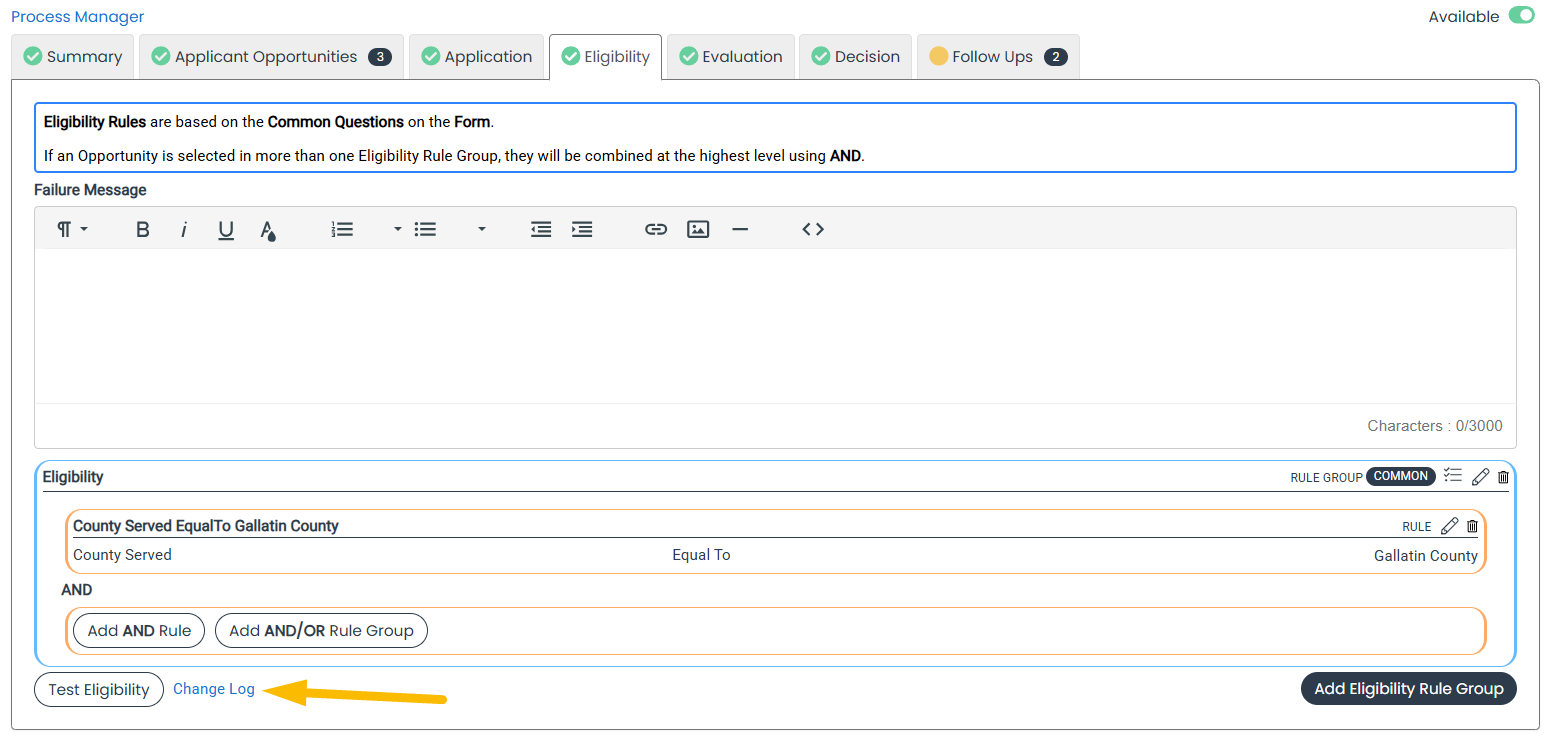Open the text color picker

pyautogui.click(x=268, y=229)
